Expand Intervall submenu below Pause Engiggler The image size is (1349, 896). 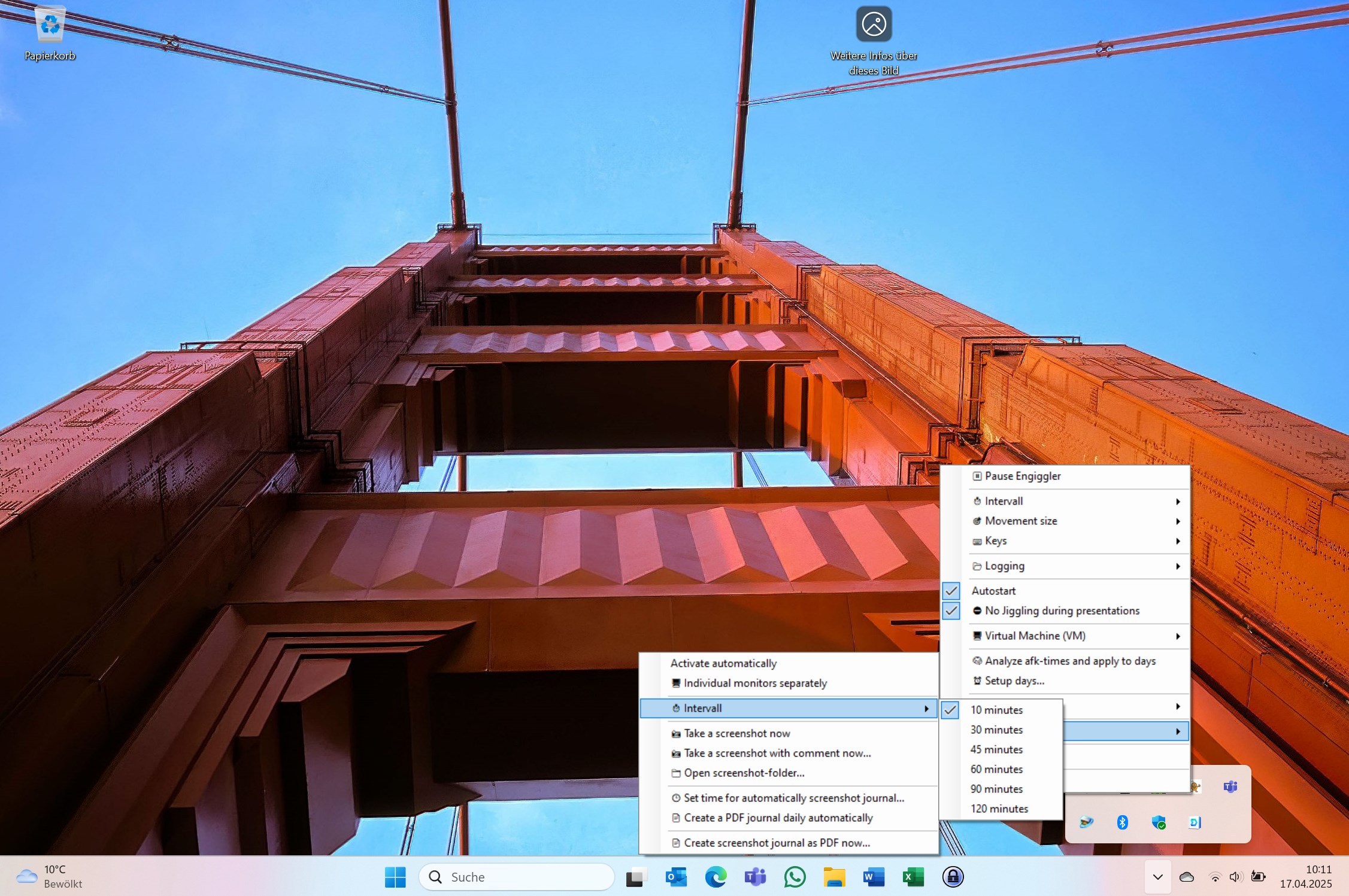pos(1065,501)
